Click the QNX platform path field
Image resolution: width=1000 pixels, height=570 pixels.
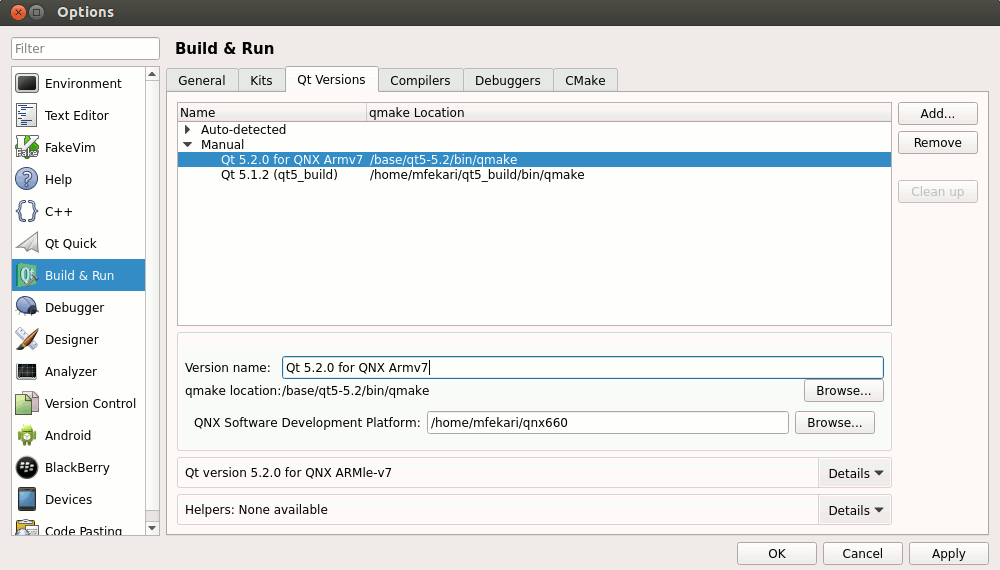click(x=608, y=423)
